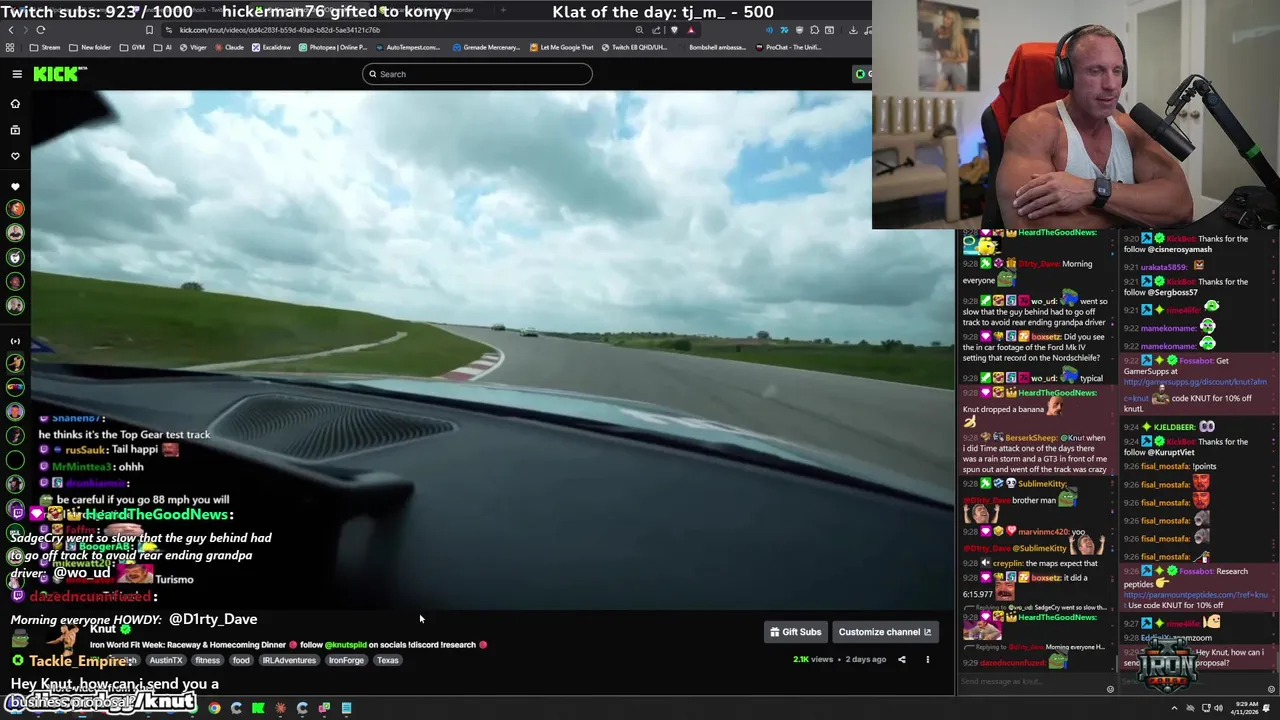
Task: Open the Kick hamburger sidebar menu
Action: 17,74
